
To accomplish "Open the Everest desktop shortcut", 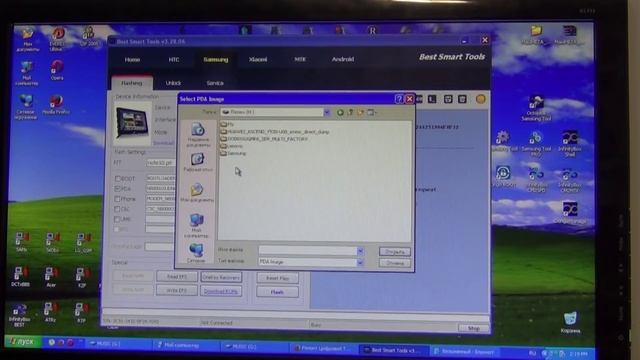I will 57,39.
